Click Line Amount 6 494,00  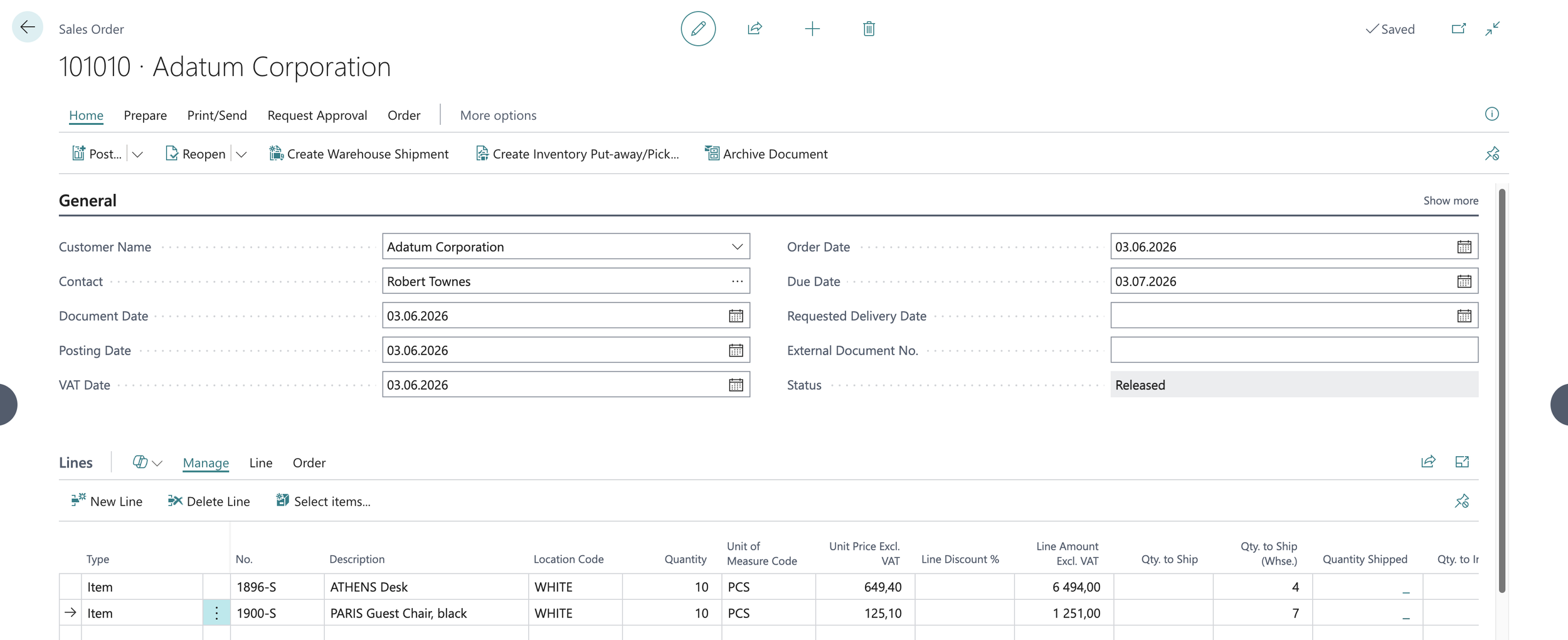pyautogui.click(x=1064, y=587)
